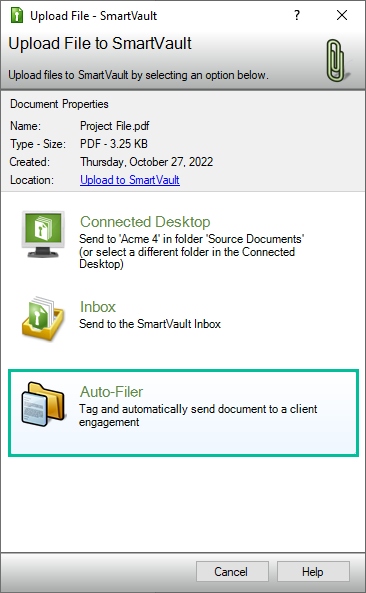Click the 'Send to Acme 4' folder description

tap(192, 251)
